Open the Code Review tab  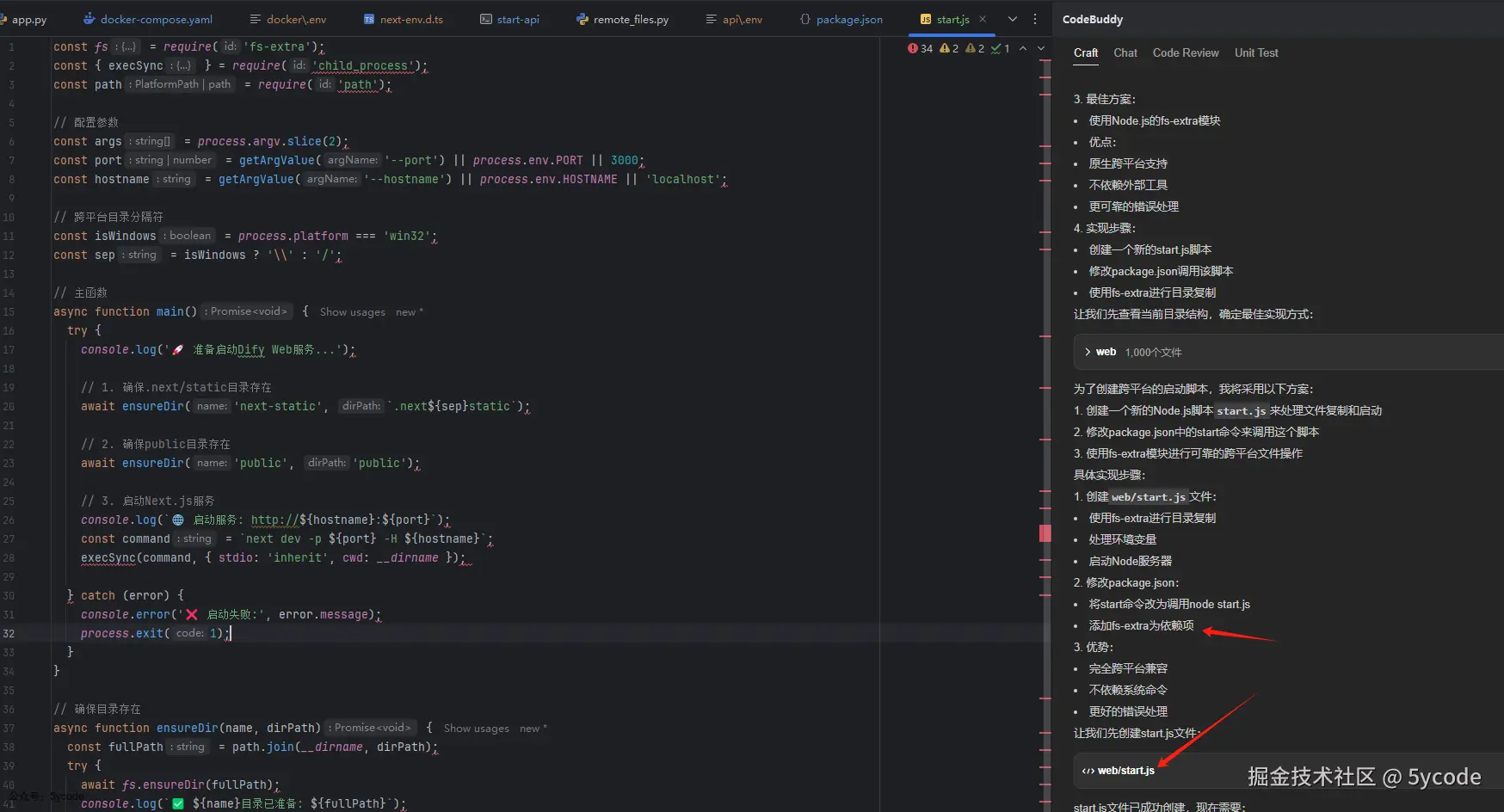pos(1186,52)
